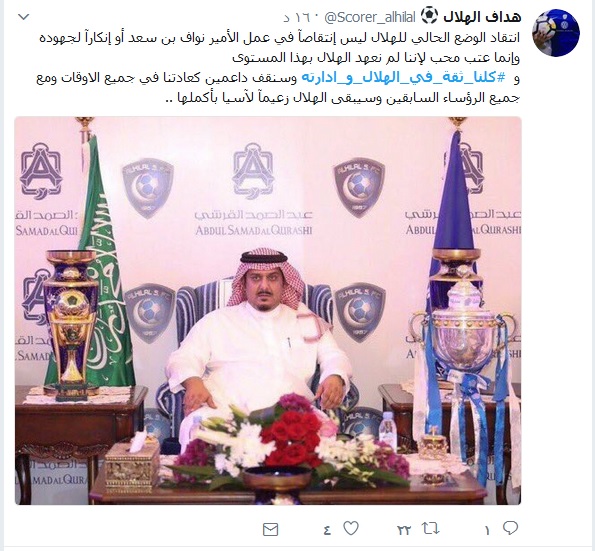Open the display name هداف الهلال

click(482, 17)
